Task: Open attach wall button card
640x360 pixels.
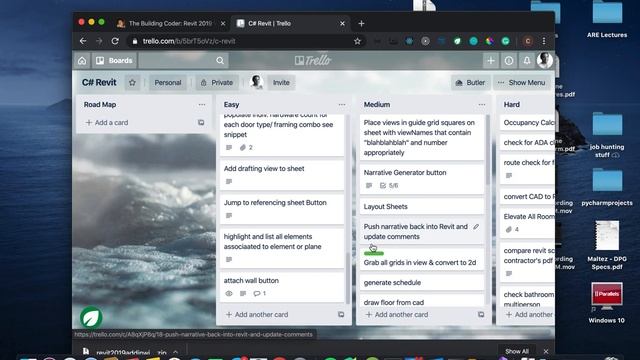Action: coord(282,287)
